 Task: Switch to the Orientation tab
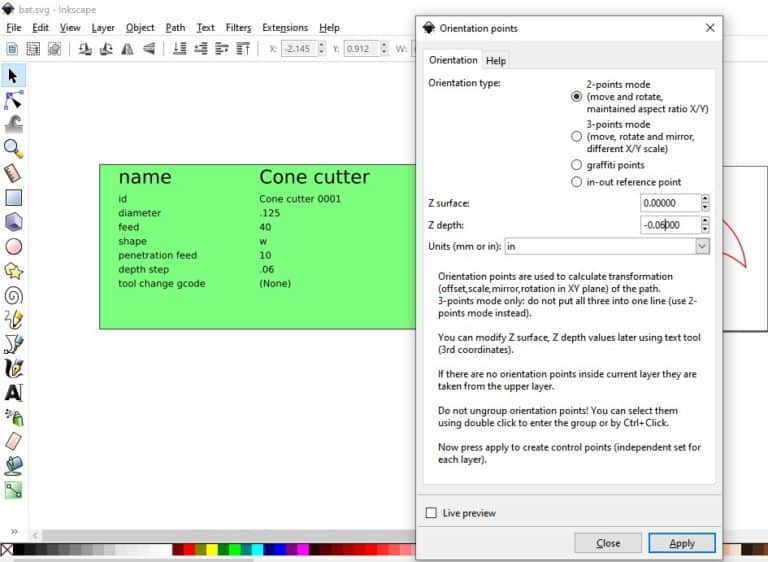[x=453, y=60]
